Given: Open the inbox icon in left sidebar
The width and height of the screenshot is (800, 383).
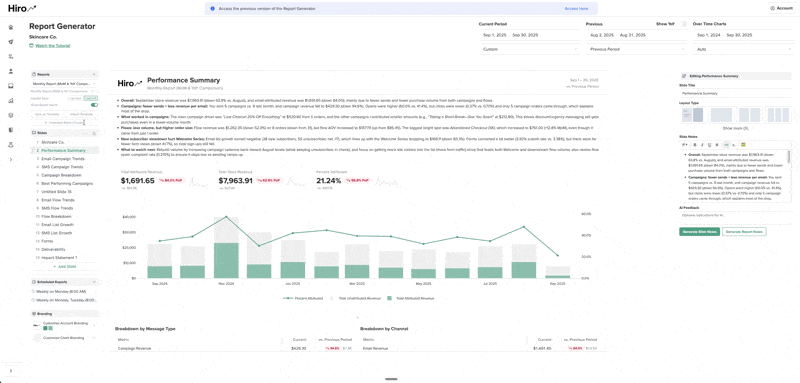Looking at the screenshot, I should pos(11,86).
